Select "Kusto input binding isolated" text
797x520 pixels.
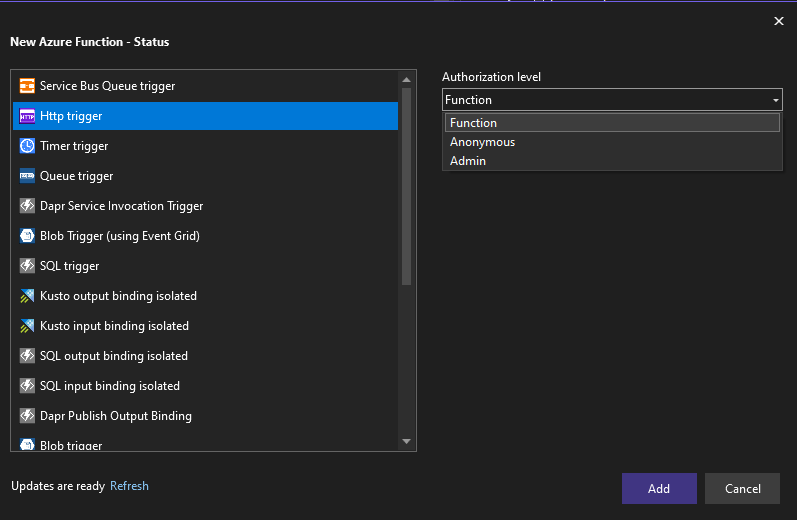click(114, 326)
